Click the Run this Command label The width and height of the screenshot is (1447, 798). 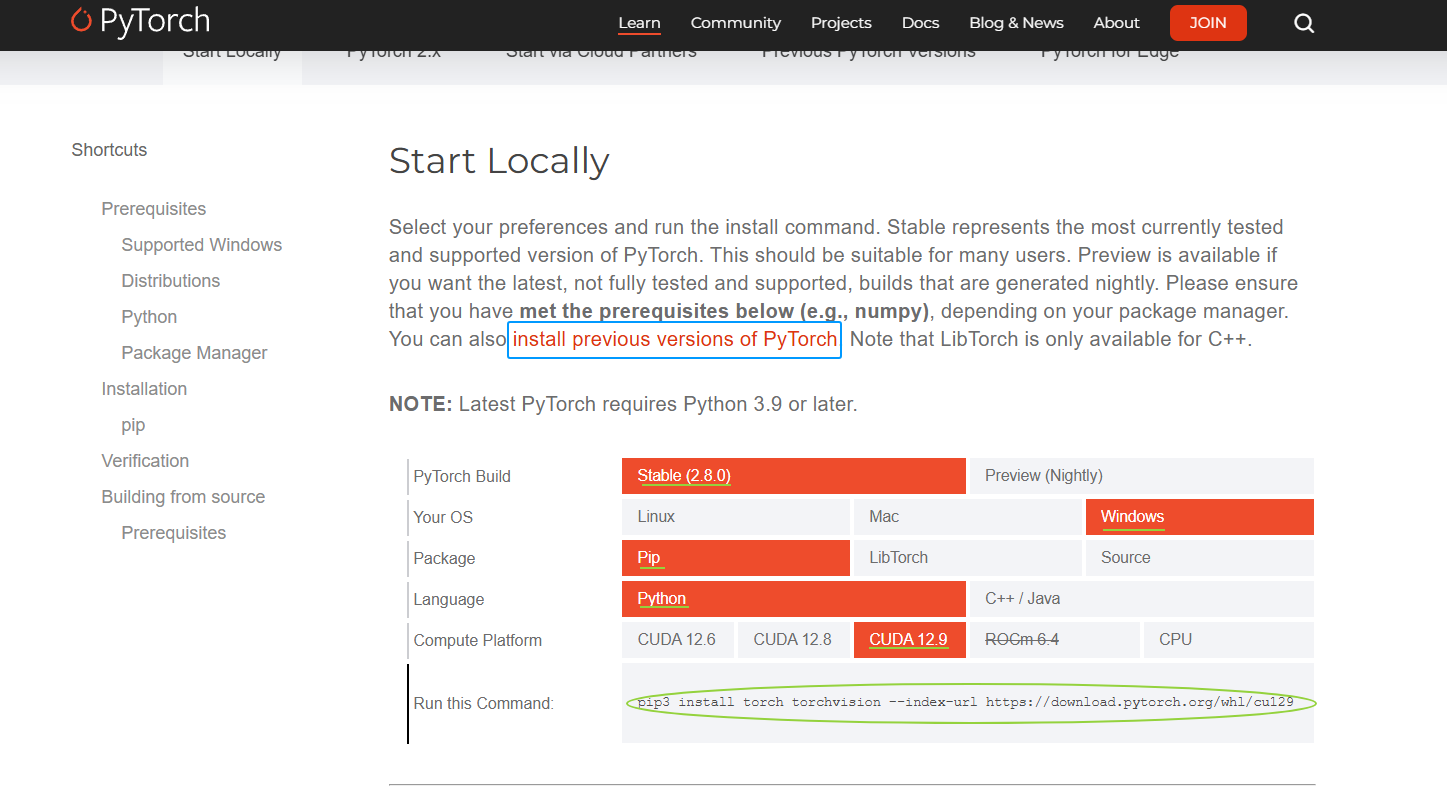point(483,703)
